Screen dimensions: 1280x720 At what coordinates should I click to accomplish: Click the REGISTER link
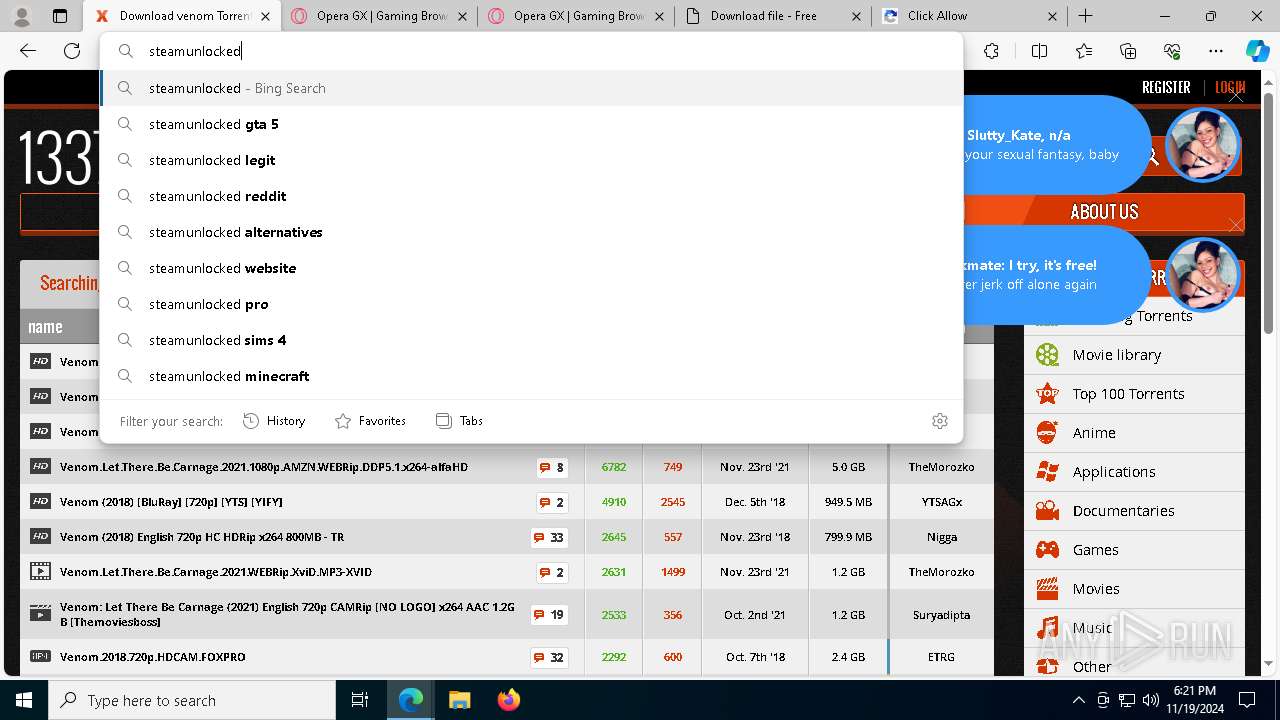click(1166, 87)
